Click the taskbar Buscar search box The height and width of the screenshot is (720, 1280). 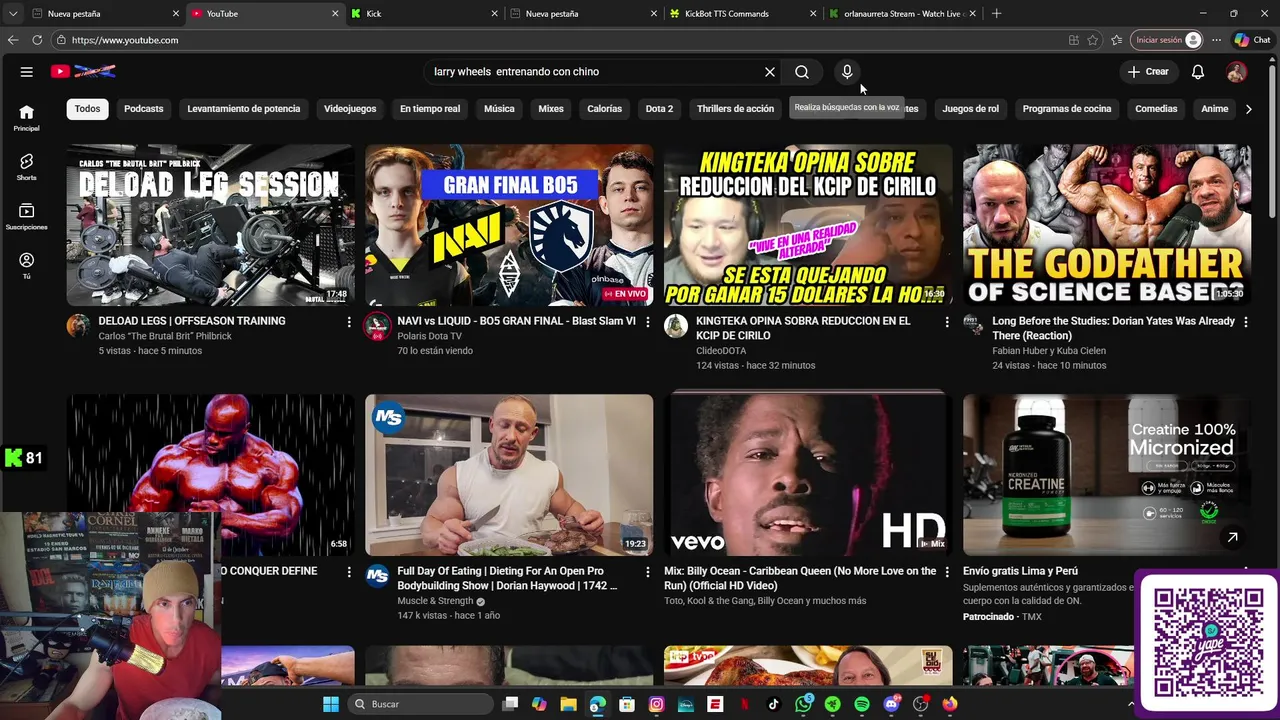coord(420,704)
